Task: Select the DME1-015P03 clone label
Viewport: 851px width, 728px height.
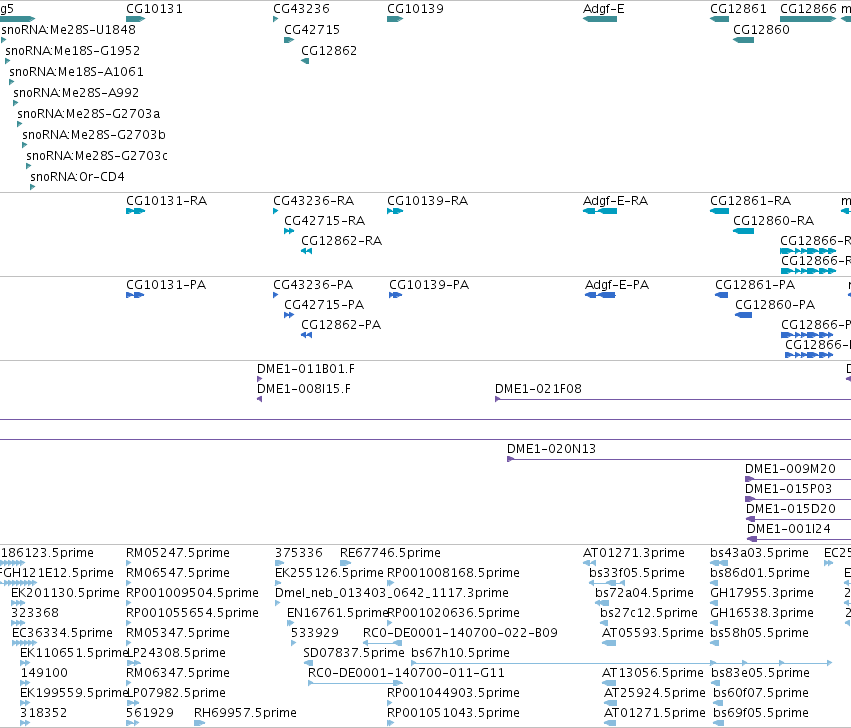Action: [x=788, y=489]
